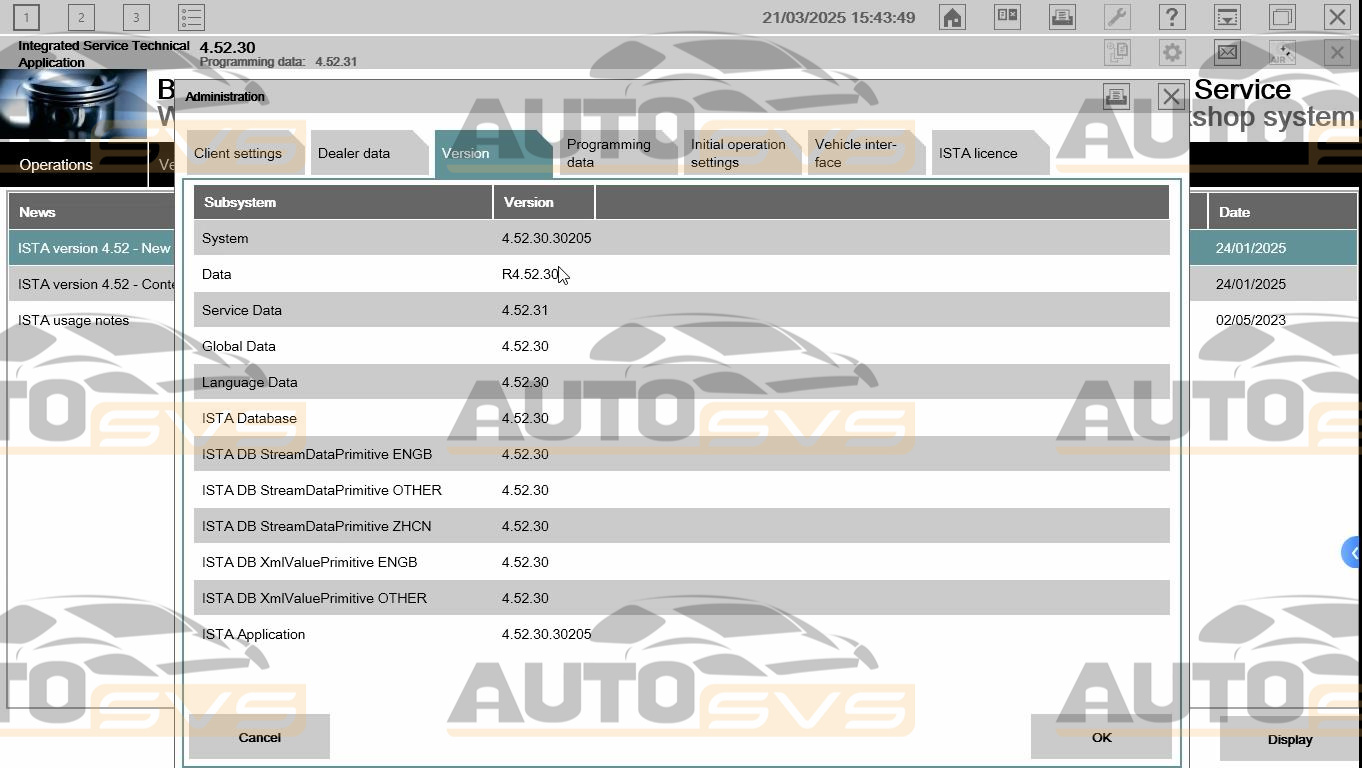The width and height of the screenshot is (1362, 768).
Task: Open the Vehicle interface tab
Action: tap(865, 153)
